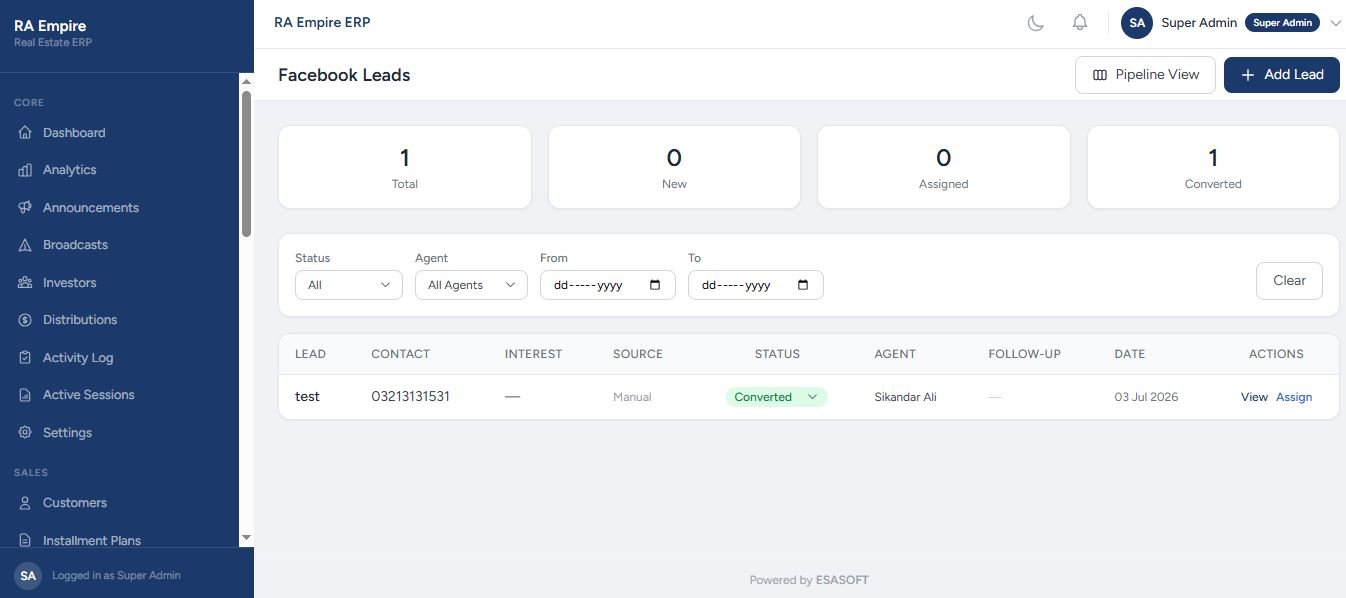Switch to Pipeline View
Image resolution: width=1346 pixels, height=598 pixels.
(x=1145, y=75)
